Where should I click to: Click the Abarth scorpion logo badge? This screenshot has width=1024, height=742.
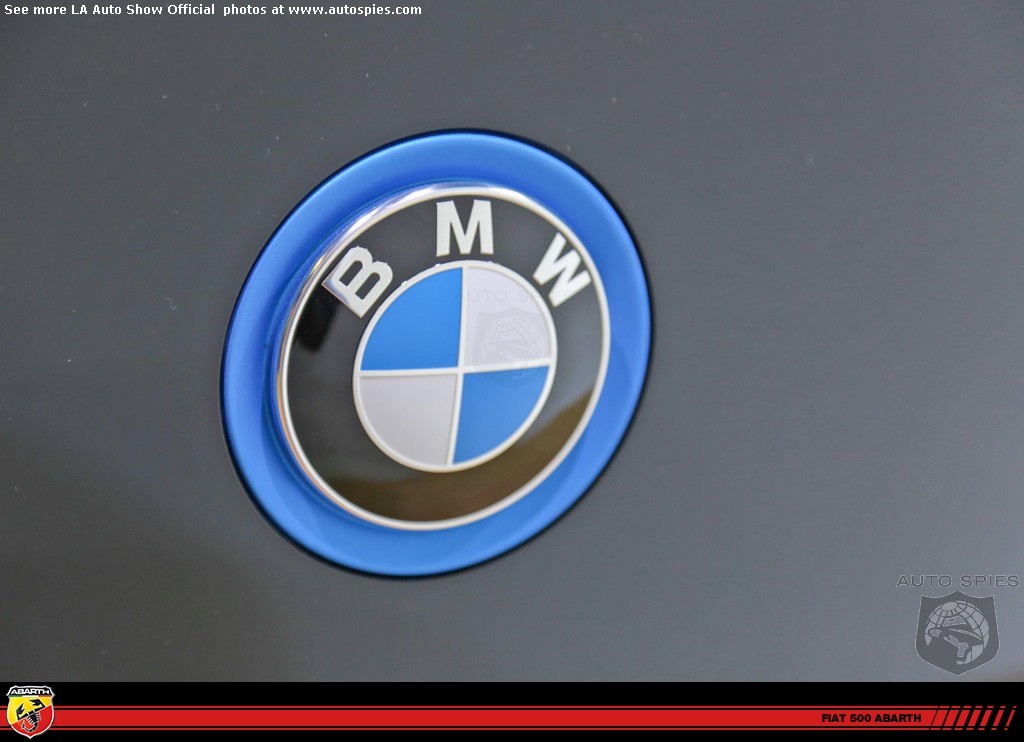click(x=29, y=711)
